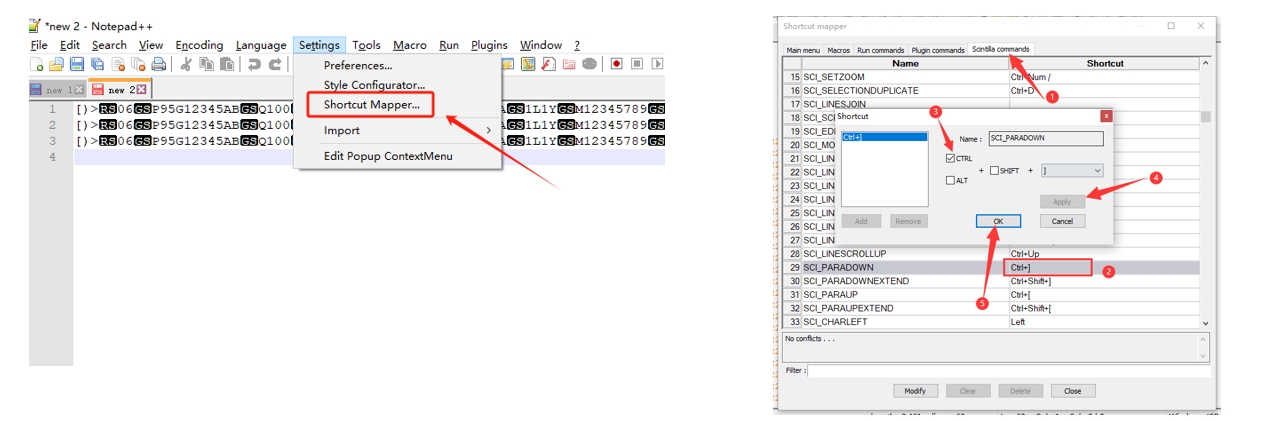Switch to the Main menu tab

(x=803, y=50)
